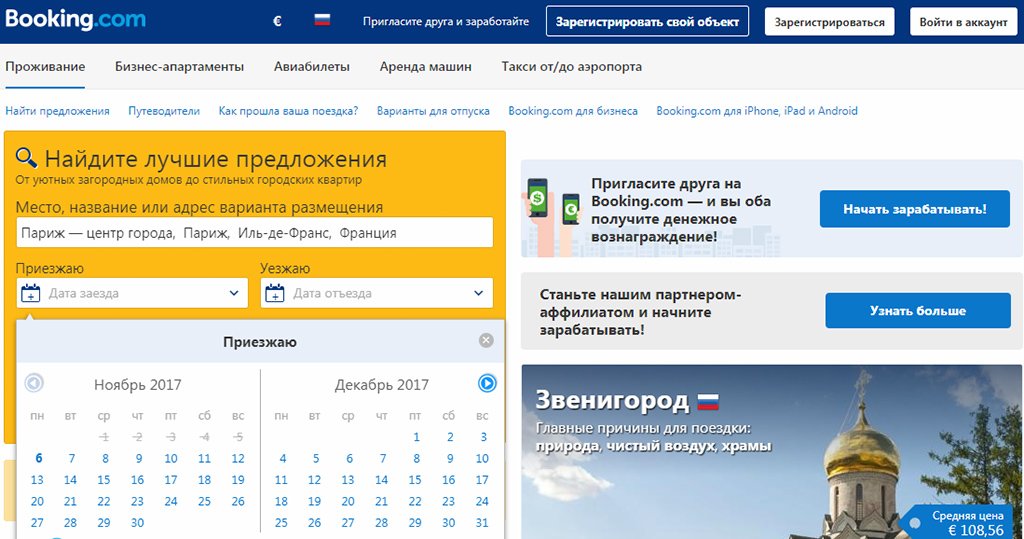Open Найти предложения link

point(57,111)
